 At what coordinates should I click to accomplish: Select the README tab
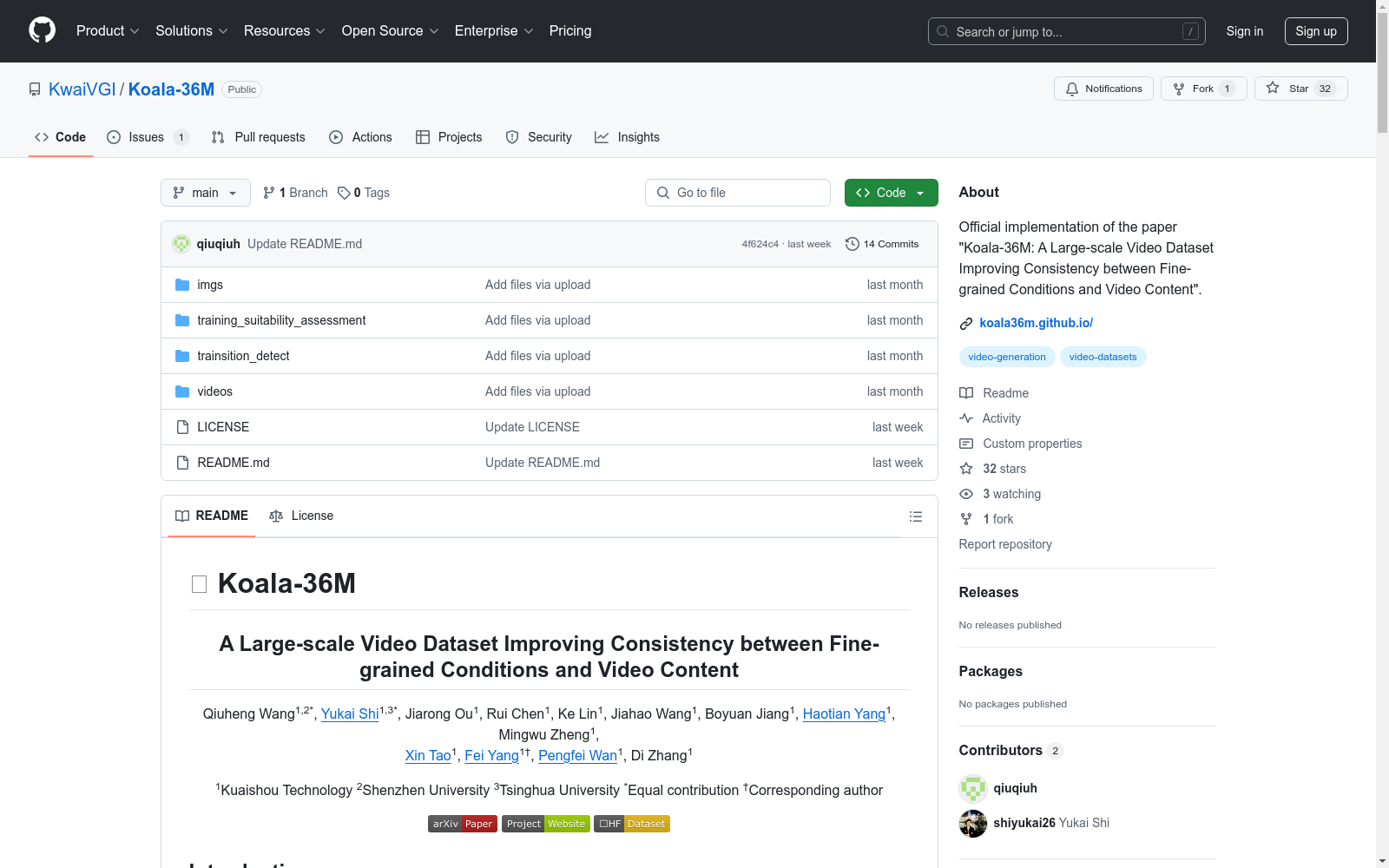coord(212,516)
